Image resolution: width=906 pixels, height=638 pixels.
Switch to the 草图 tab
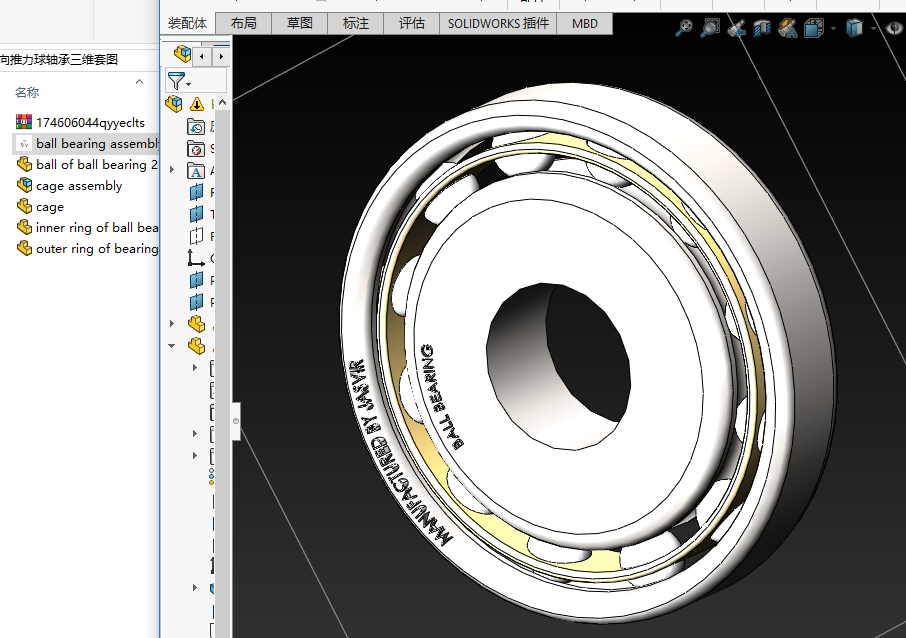(x=299, y=23)
